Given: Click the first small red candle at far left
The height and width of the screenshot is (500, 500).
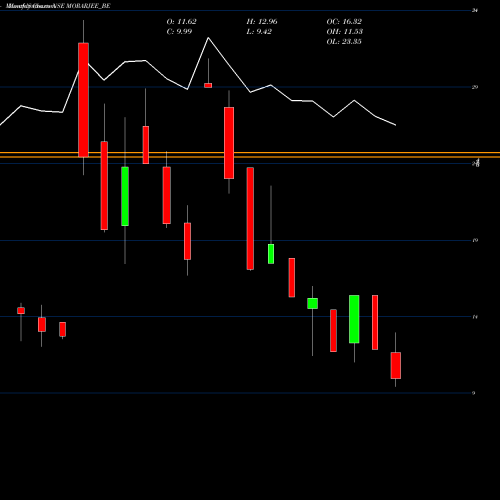Looking at the screenshot, I should (x=21, y=311).
